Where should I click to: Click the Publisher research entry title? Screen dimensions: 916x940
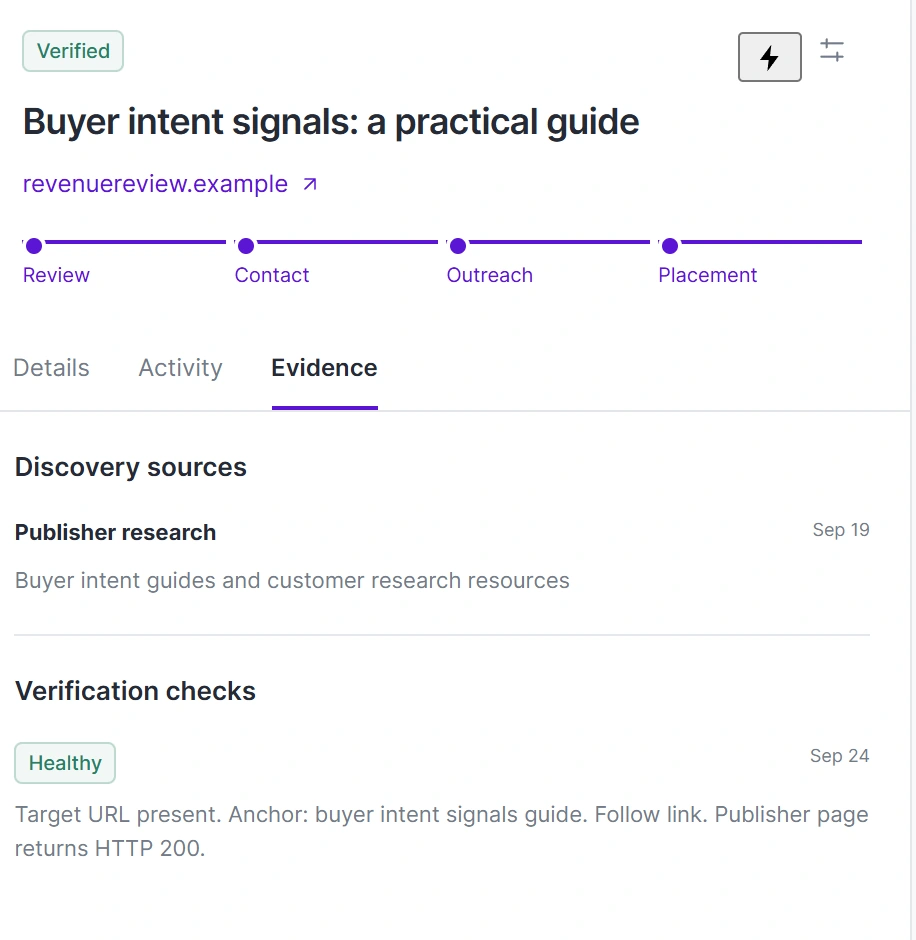point(115,532)
